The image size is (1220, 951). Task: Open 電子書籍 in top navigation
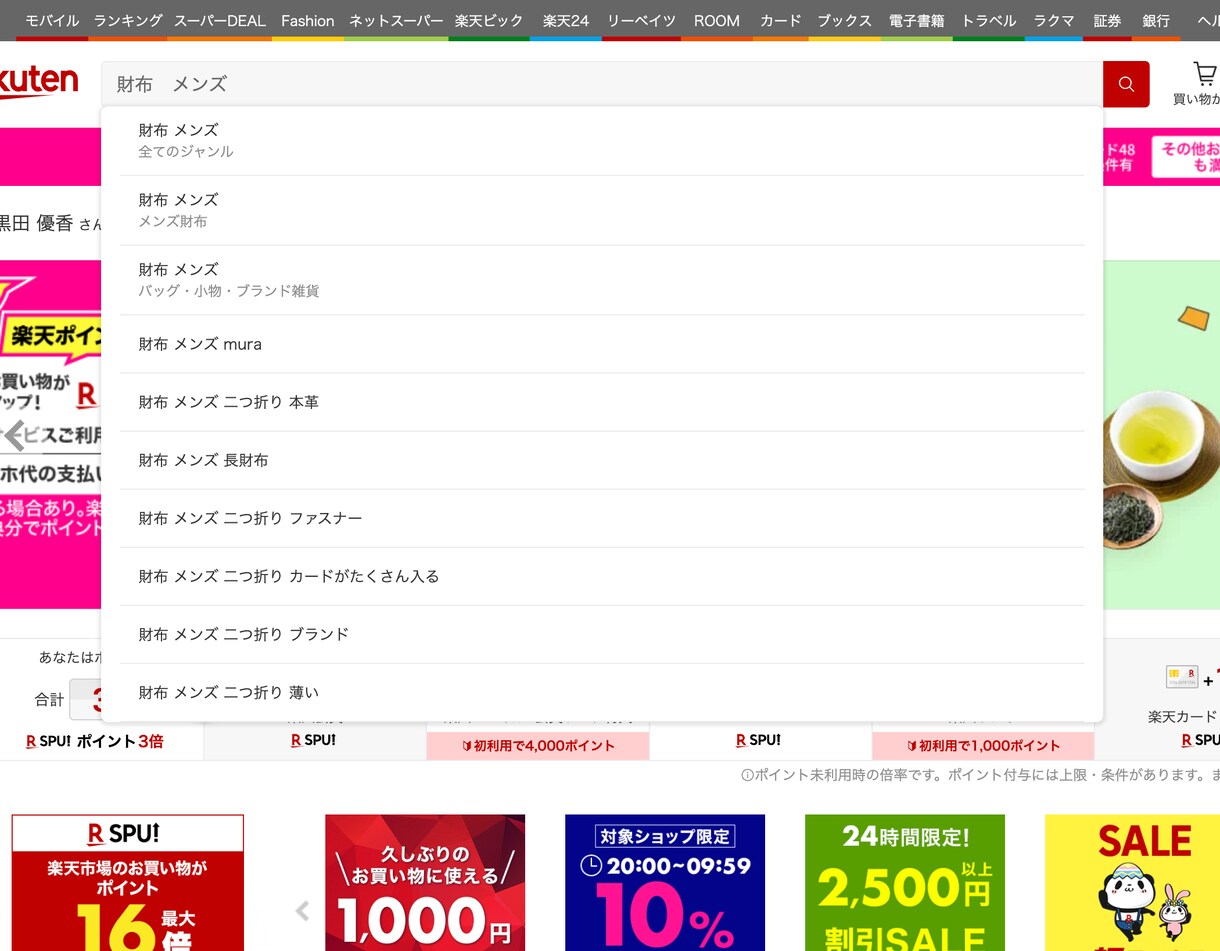917,20
